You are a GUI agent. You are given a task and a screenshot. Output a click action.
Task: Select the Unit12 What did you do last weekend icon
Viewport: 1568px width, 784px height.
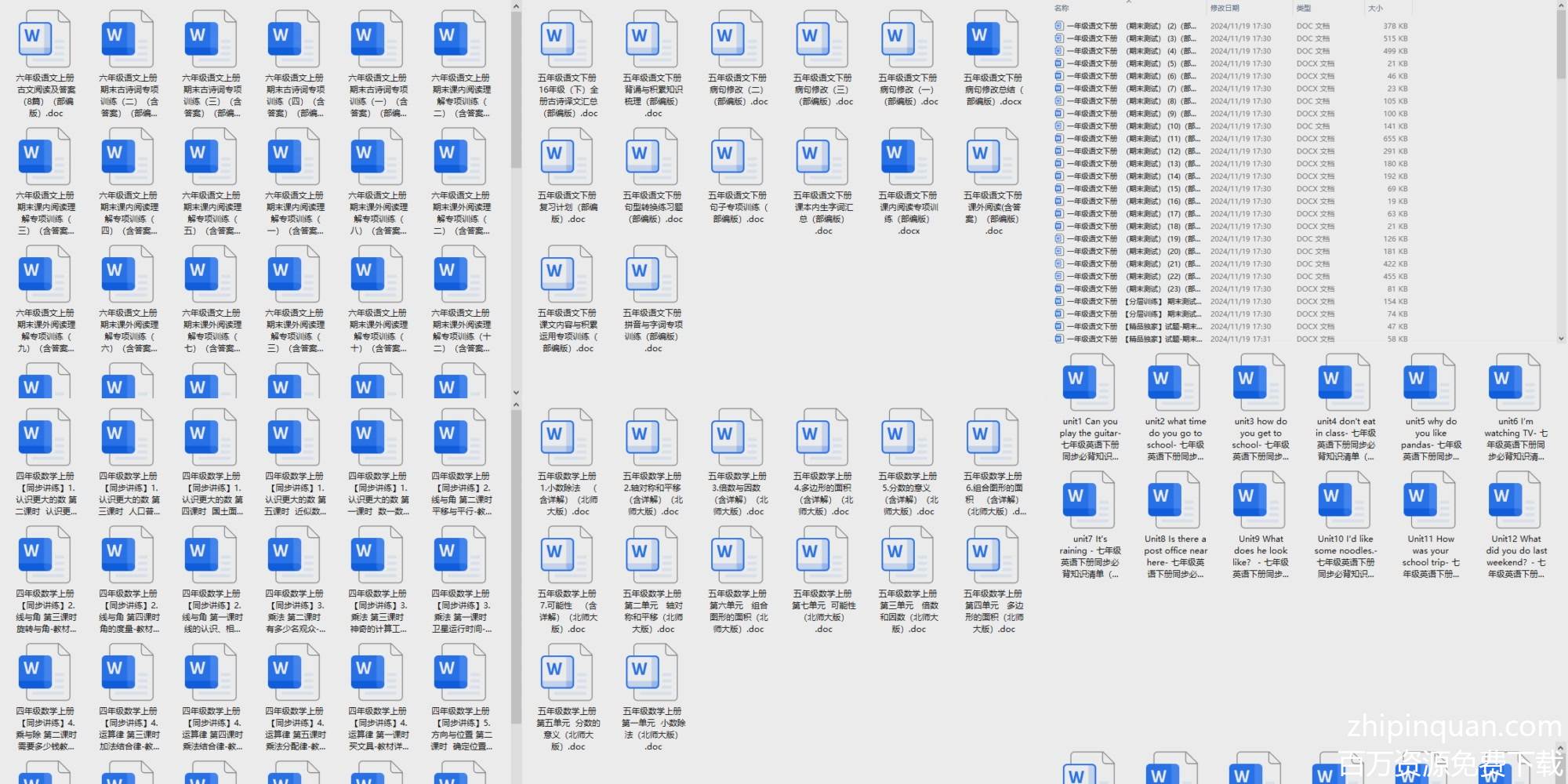pyautogui.click(x=1515, y=500)
